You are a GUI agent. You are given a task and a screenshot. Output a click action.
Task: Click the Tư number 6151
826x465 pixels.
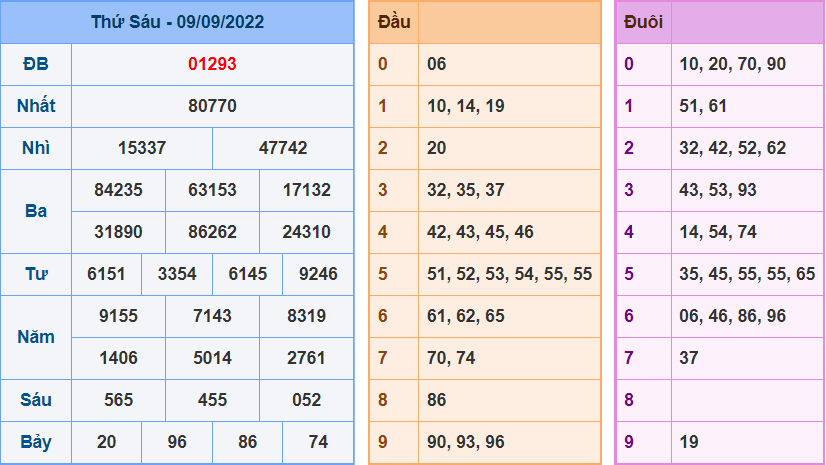coord(106,274)
